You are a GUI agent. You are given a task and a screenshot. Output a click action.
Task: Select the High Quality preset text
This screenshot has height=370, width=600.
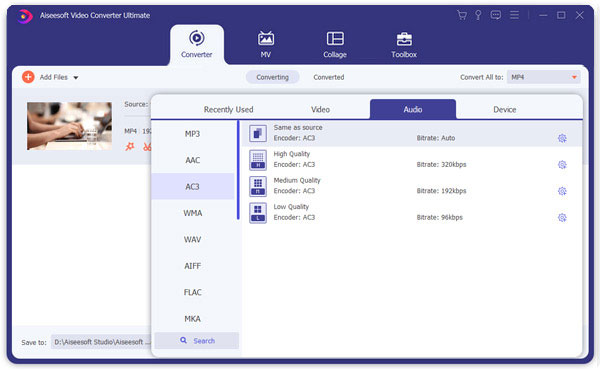pos(292,154)
